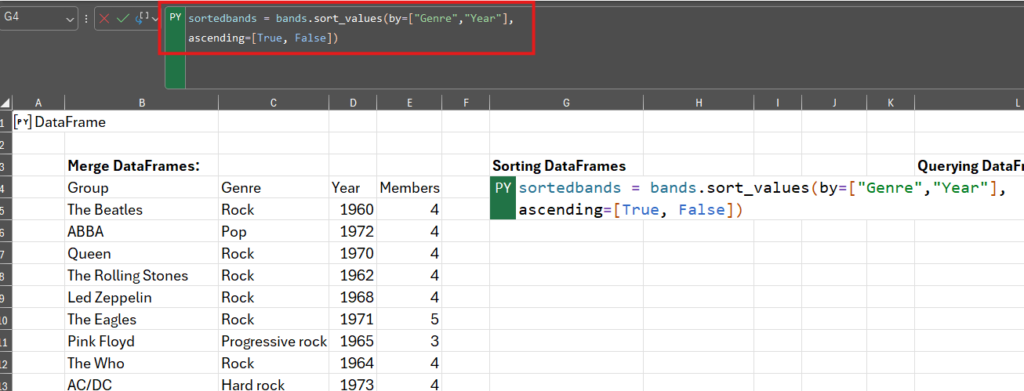Screen dimensions: 1024x391
Task: Click the year cell '1973'
Action: pos(353,384)
